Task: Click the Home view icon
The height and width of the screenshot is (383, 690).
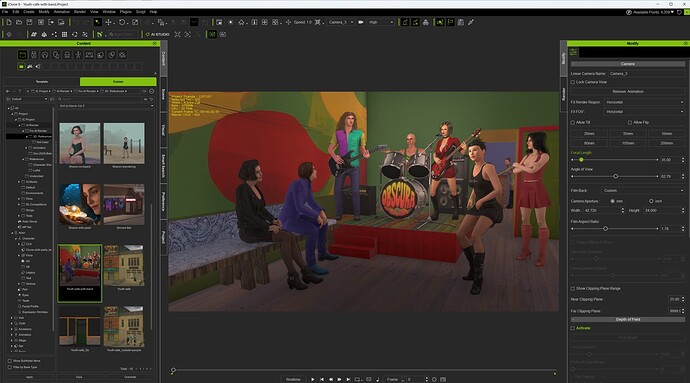Action: click(x=241, y=22)
